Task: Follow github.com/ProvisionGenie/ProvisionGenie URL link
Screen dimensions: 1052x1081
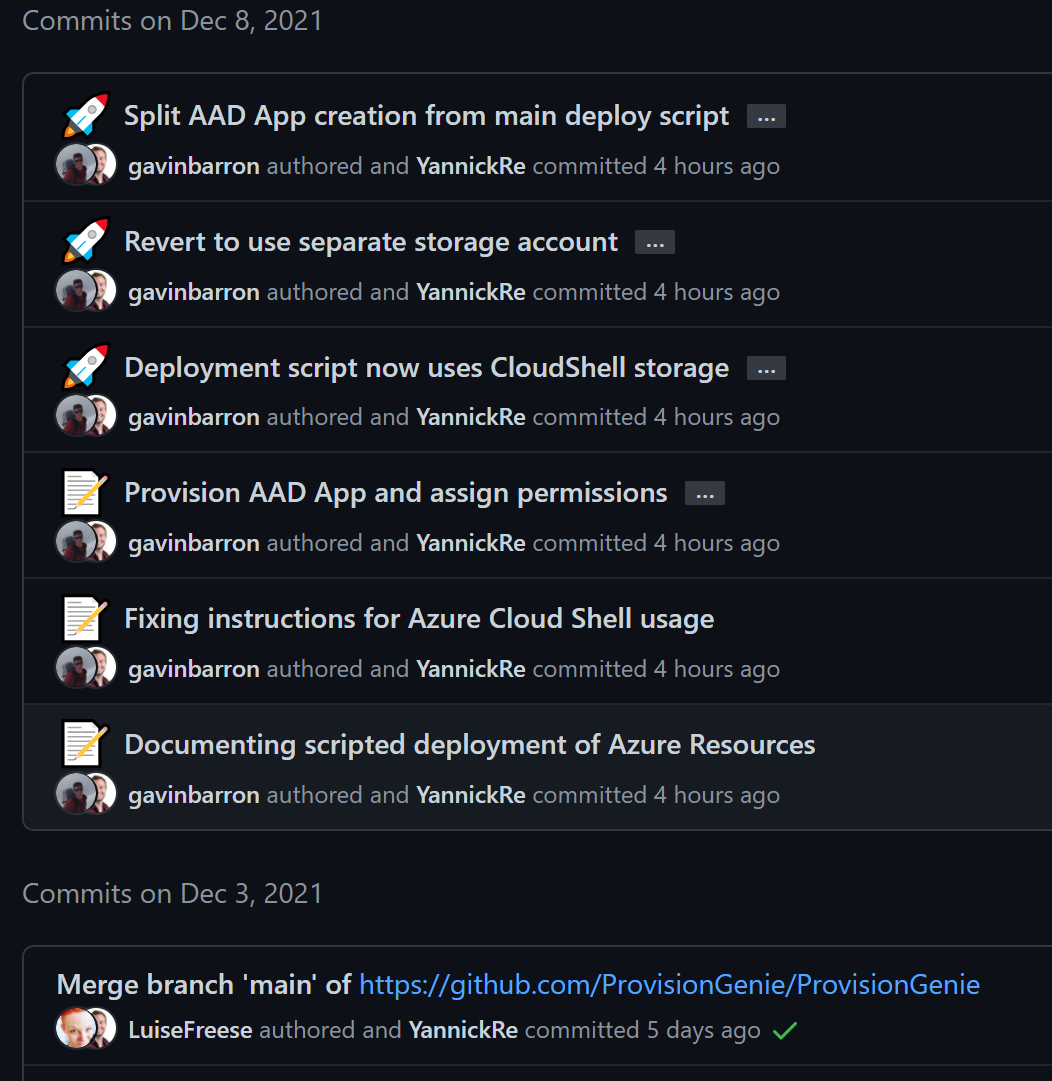Action: tap(669, 984)
